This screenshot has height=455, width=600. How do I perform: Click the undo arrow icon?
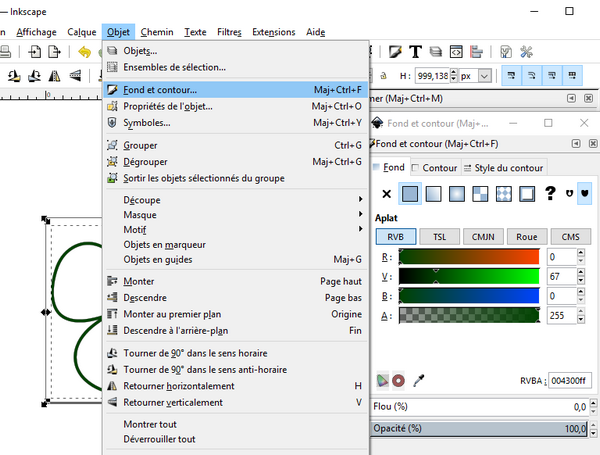[85, 52]
